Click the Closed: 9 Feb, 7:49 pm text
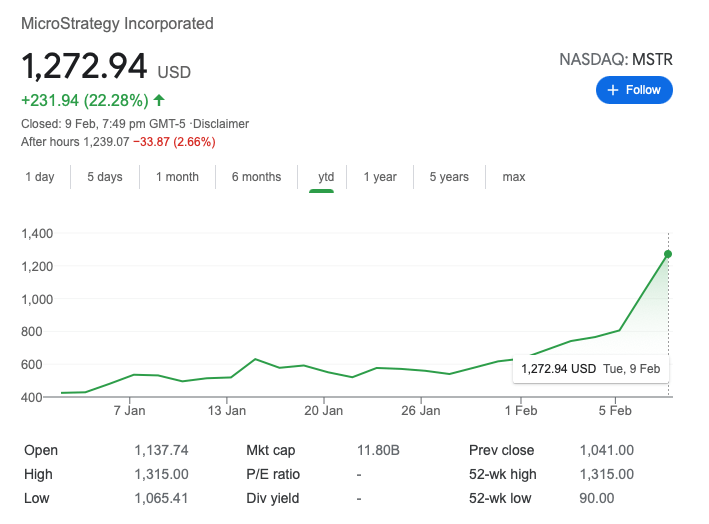 pos(83,124)
